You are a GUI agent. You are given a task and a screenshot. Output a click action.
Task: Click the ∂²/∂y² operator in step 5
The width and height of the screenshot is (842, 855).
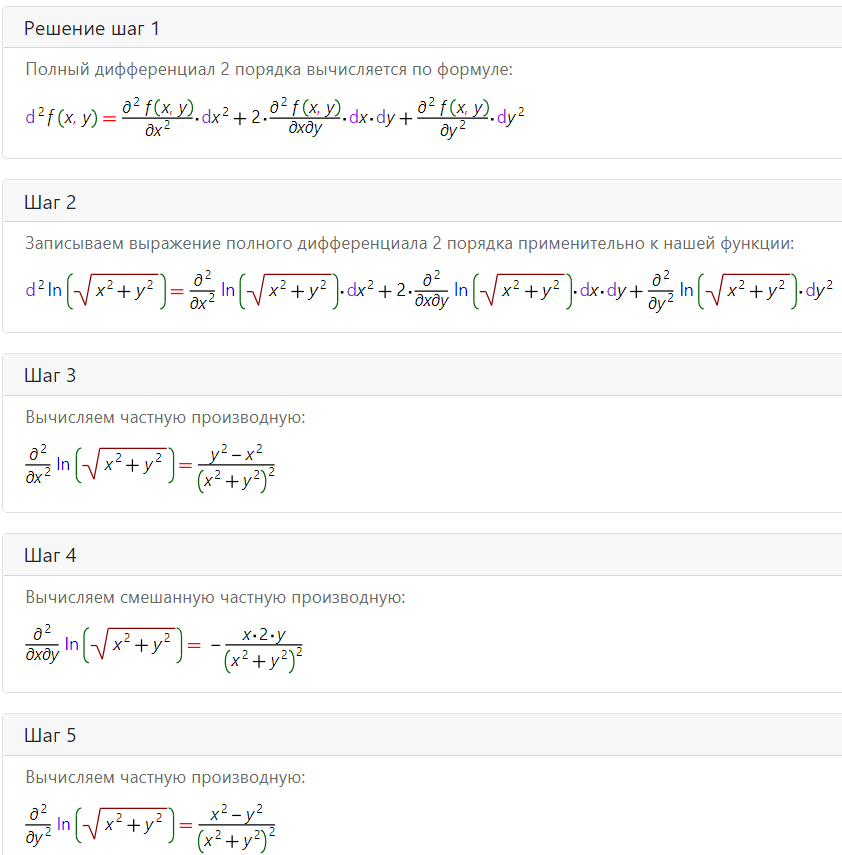[x=38, y=824]
